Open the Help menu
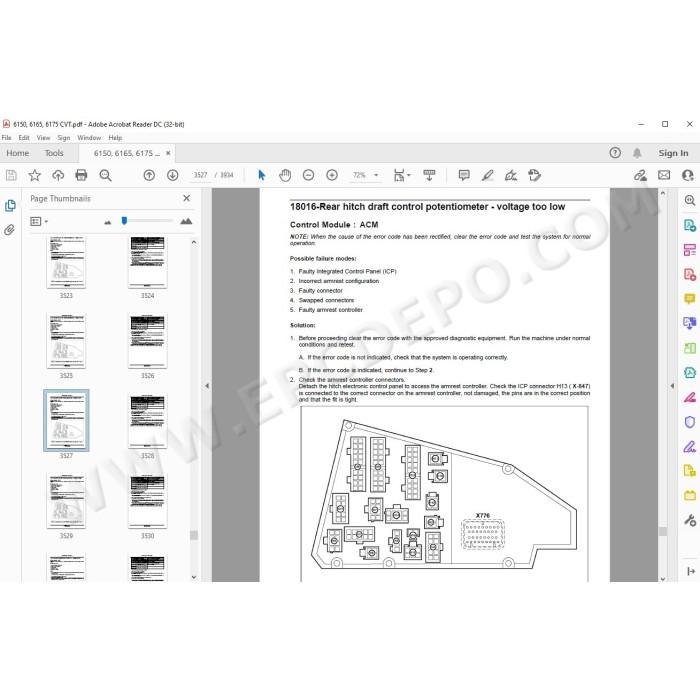Viewport: 700px width, 700px height. coord(115,138)
